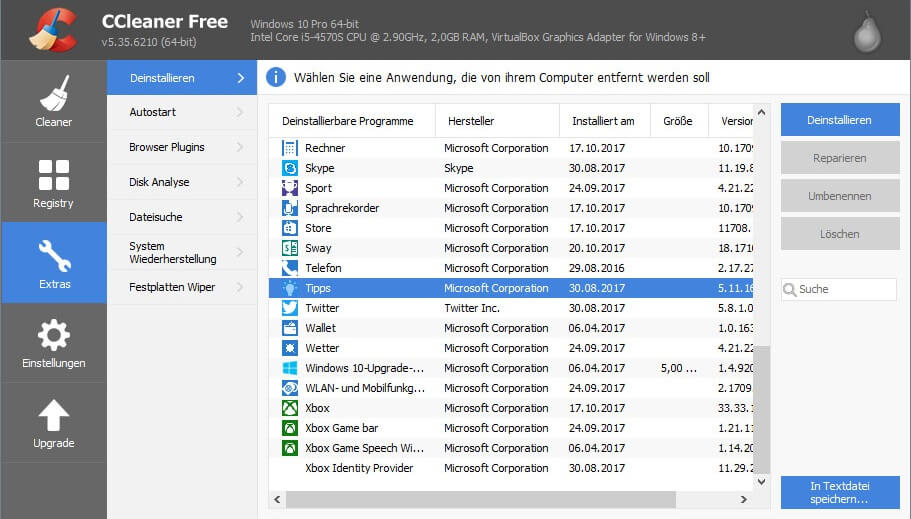Select Xbox Identity Provider row
This screenshot has width=911, height=519.
[x=511, y=468]
